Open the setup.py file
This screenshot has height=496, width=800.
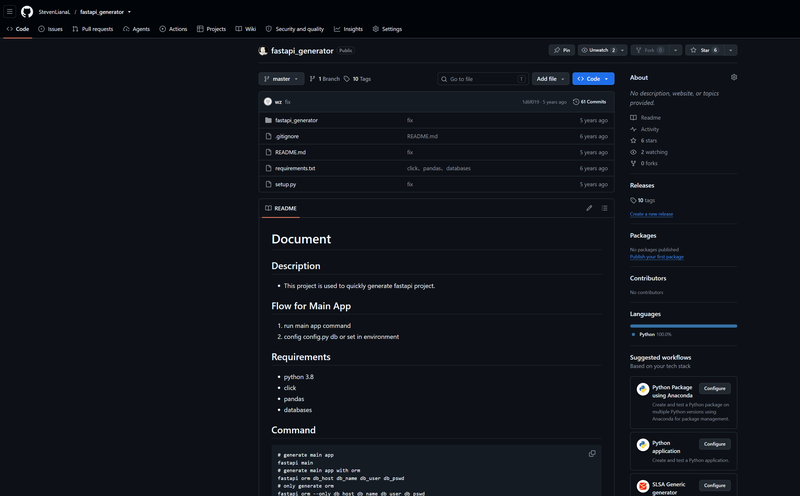coord(285,184)
